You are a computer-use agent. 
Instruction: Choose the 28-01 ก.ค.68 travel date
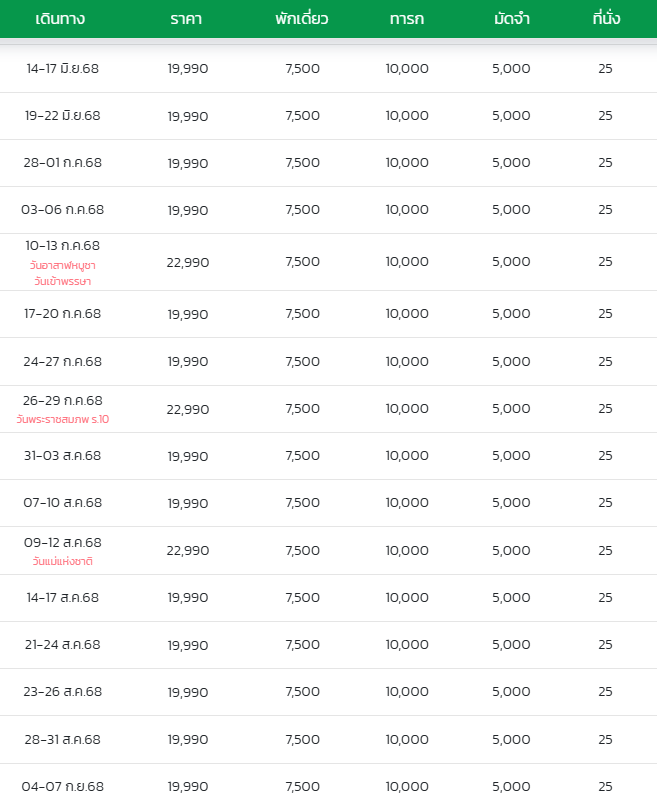click(x=62, y=163)
